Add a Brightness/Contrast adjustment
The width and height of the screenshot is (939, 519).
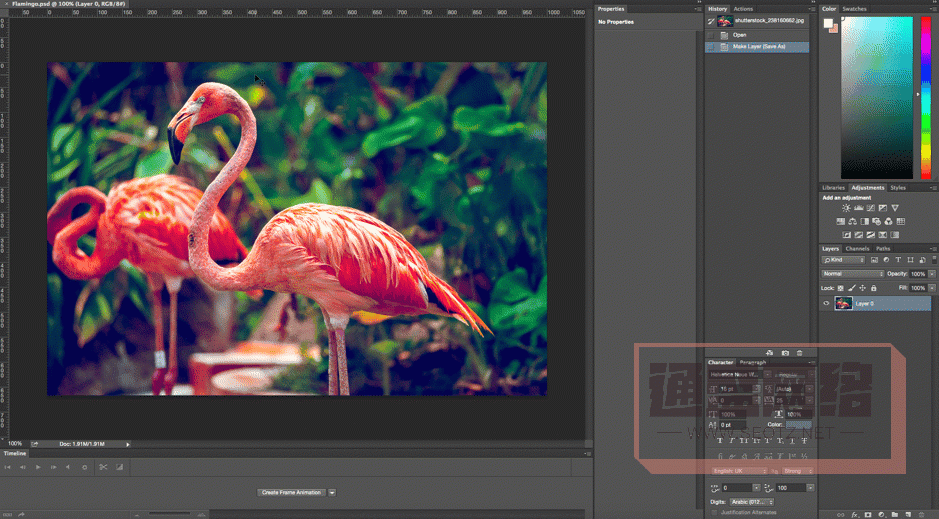coord(846,208)
